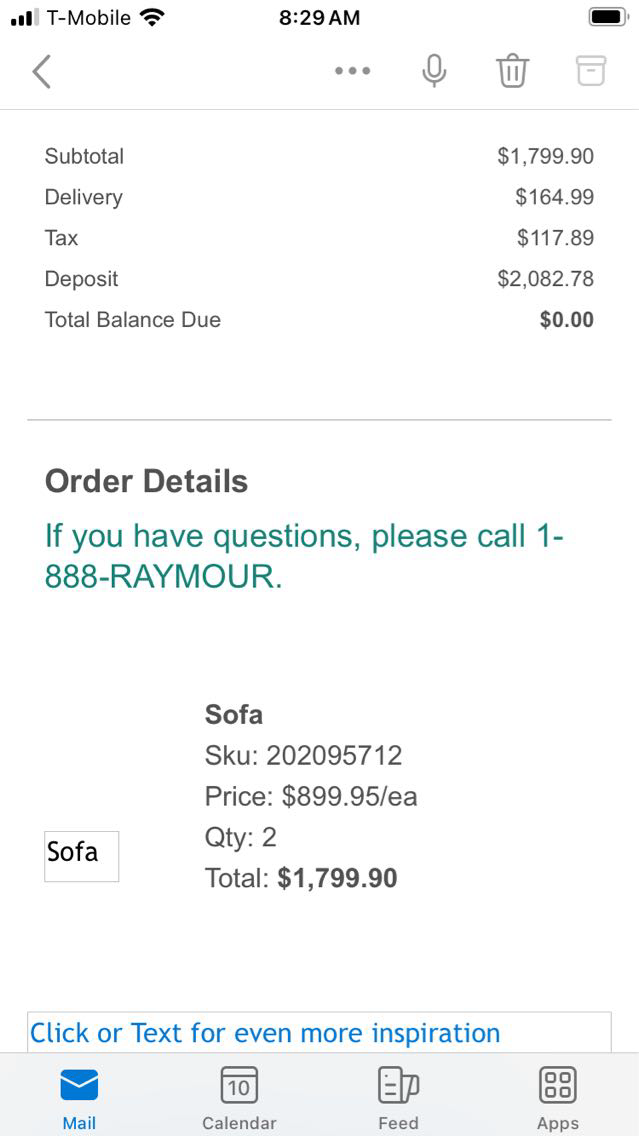Tap the "Click or Text for even more inspiration" link

(x=265, y=1033)
